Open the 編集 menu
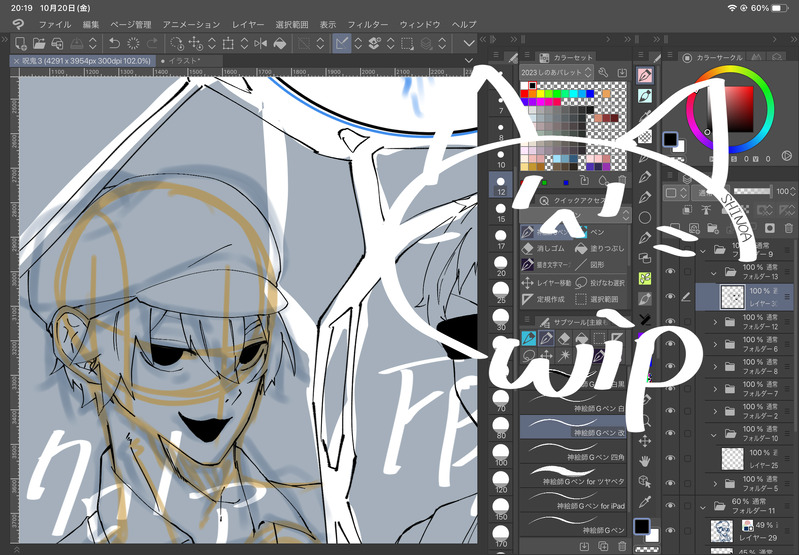The image size is (799, 555). (x=91, y=24)
